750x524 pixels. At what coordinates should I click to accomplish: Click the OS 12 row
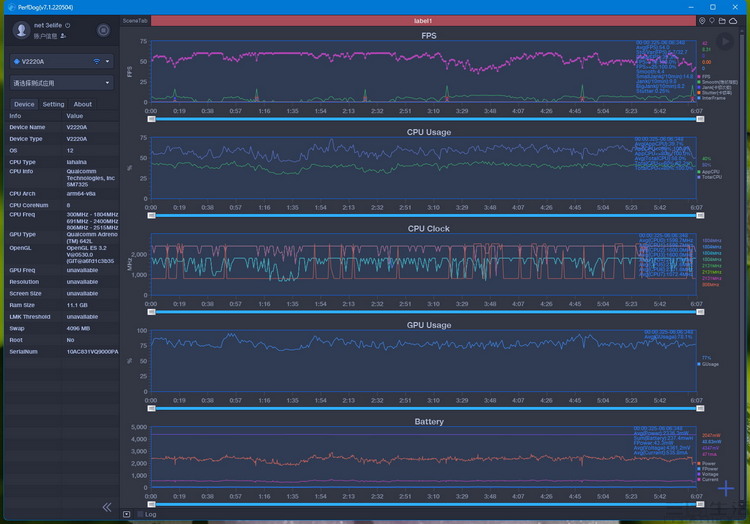click(62, 150)
